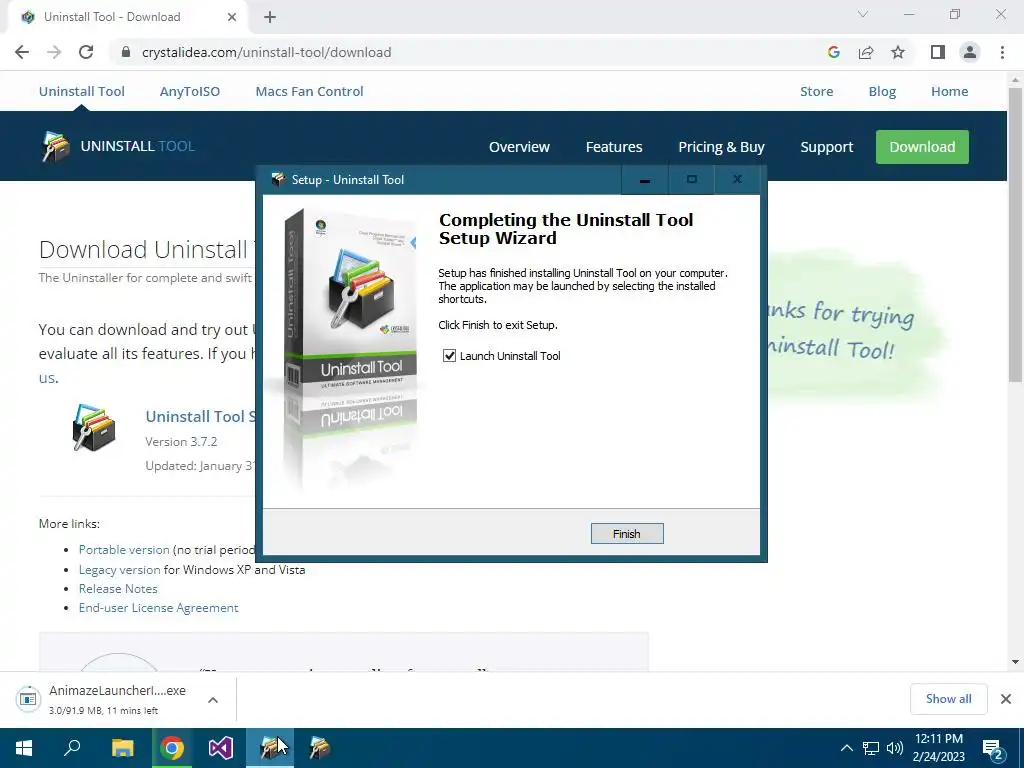Open the End-user License Agreement link
This screenshot has width=1024, height=768.
[x=159, y=607]
